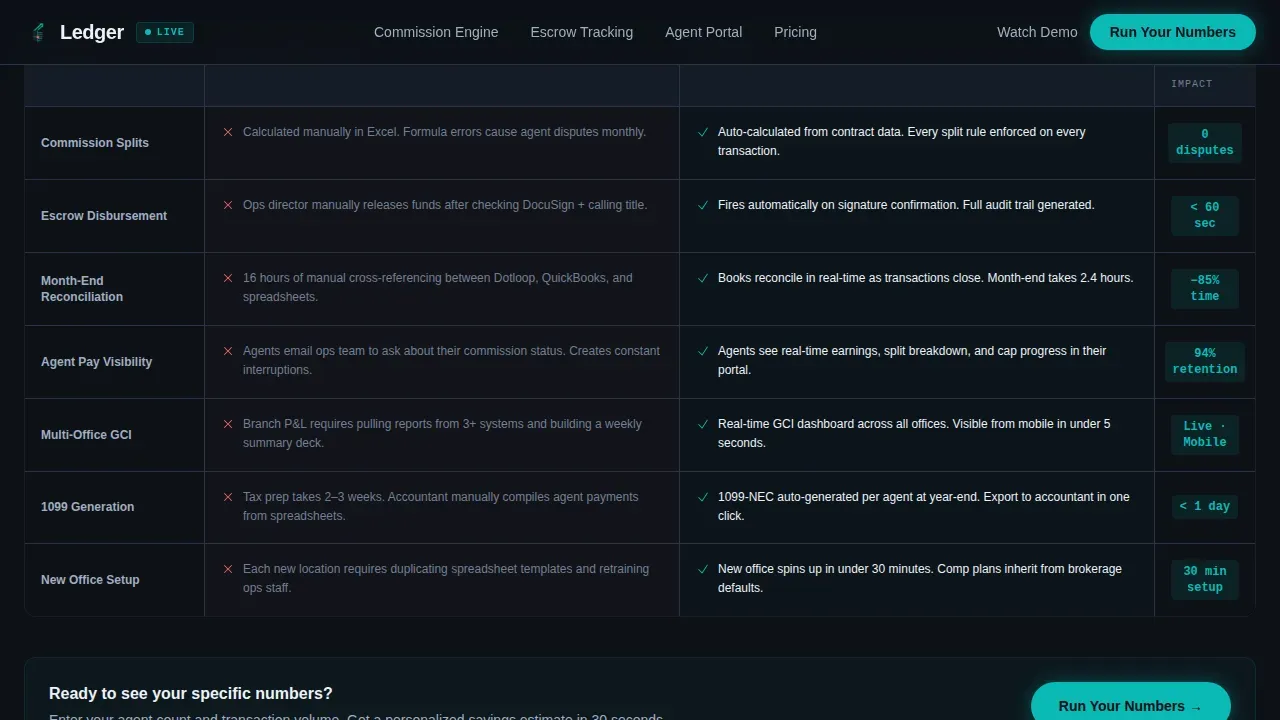Click the LIVE status badge
The image size is (1280, 720).
[x=165, y=32]
